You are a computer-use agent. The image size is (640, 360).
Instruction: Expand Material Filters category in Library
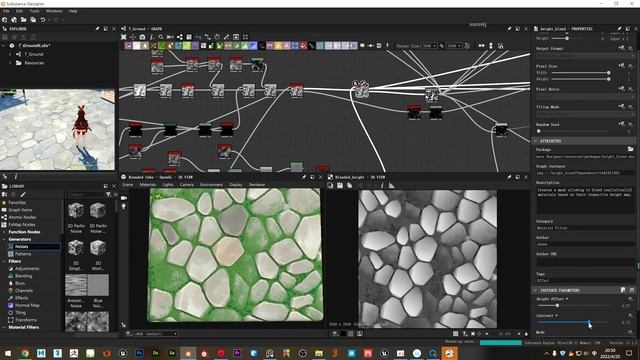pos(4,327)
